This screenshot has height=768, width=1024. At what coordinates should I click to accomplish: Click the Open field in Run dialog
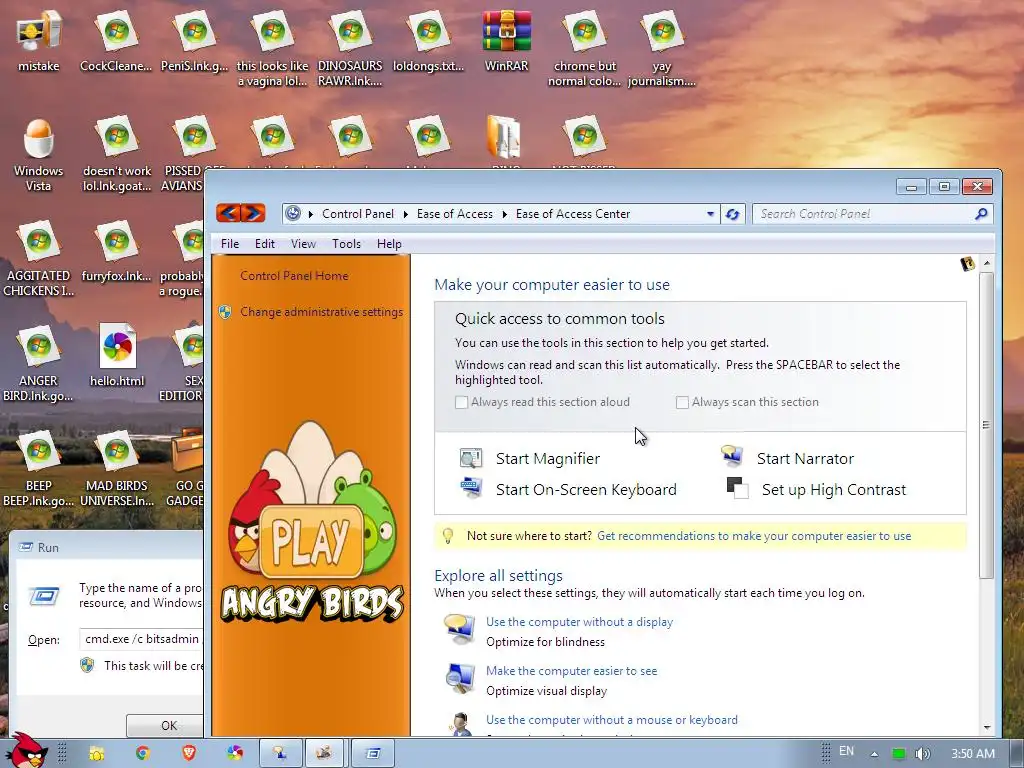click(x=141, y=639)
